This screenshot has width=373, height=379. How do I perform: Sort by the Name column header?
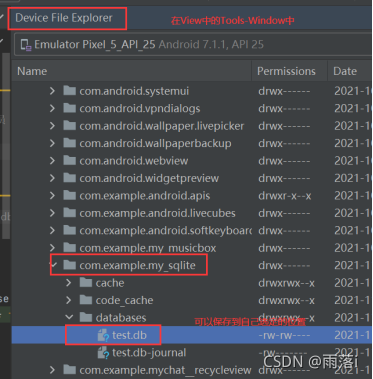[x=32, y=71]
